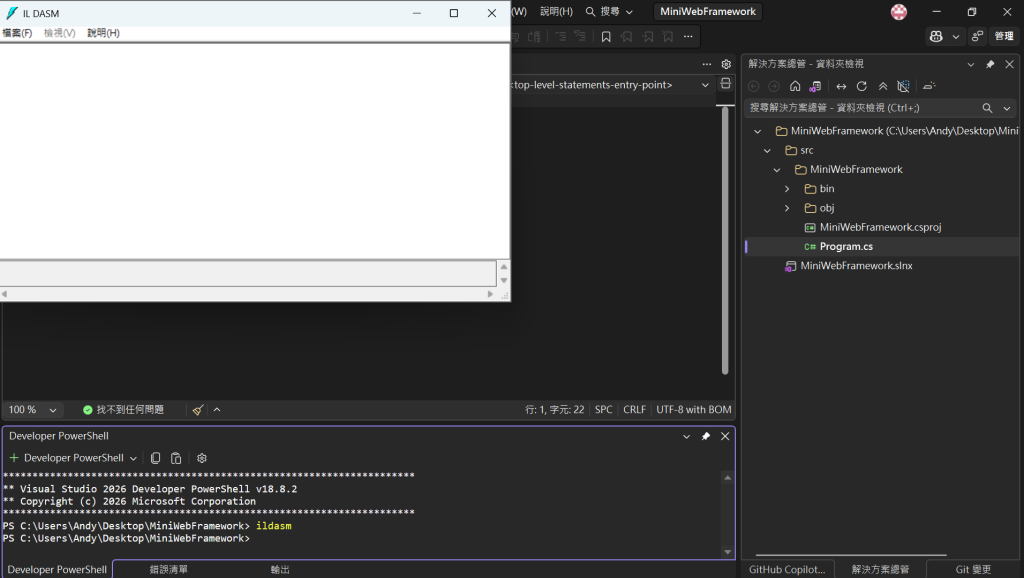1024x578 pixels.
Task: Go to previous bookmark icon
Action: point(627,37)
